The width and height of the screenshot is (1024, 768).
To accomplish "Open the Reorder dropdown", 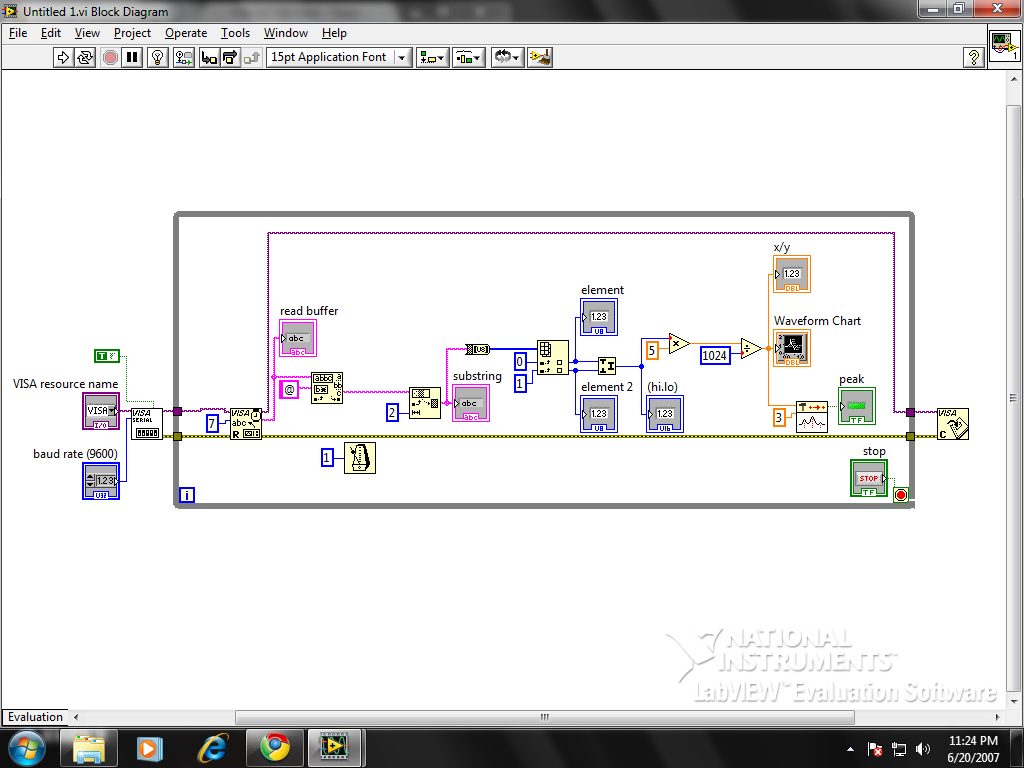I will (507, 57).
